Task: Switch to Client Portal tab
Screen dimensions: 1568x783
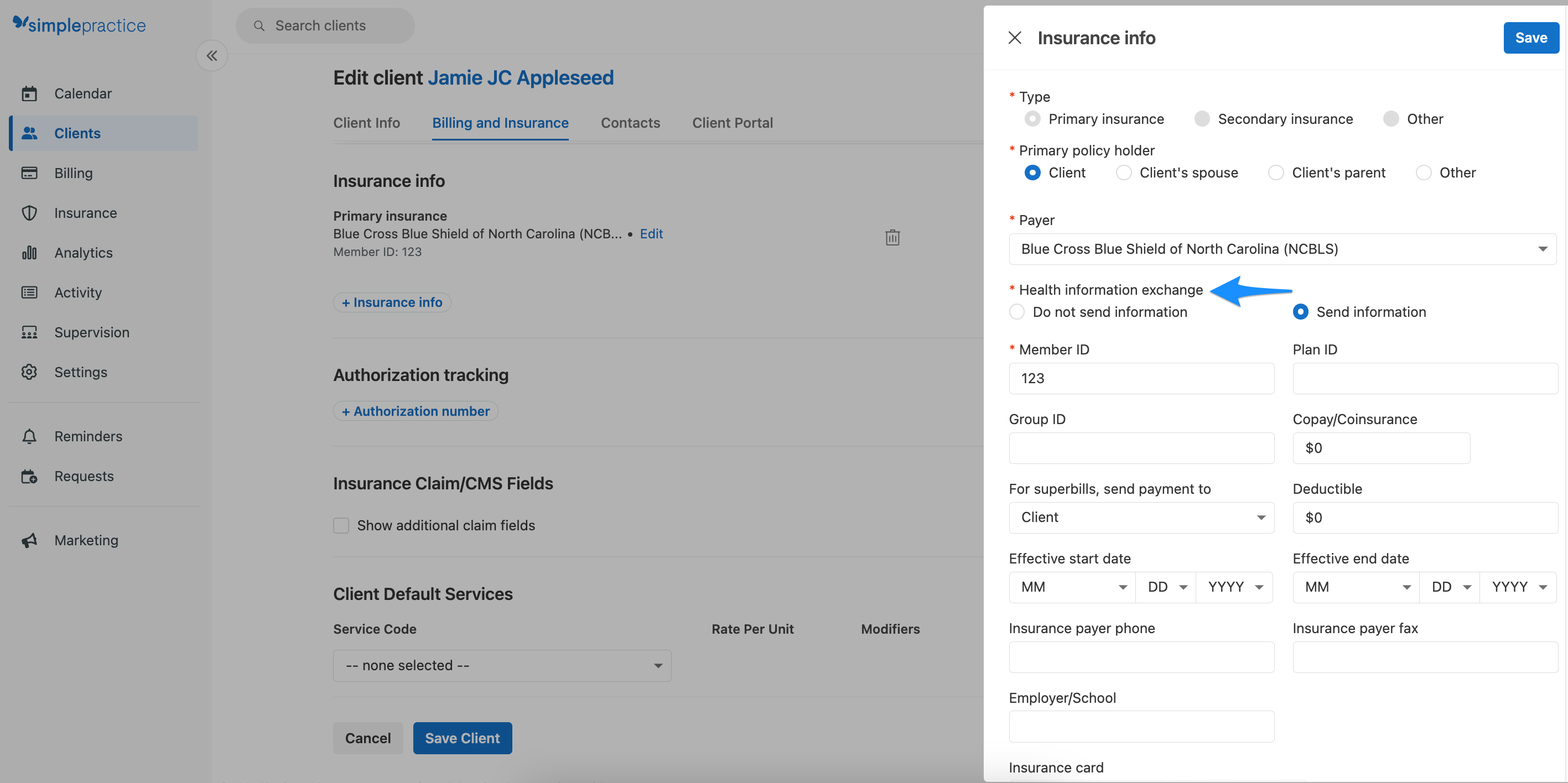Action: [732, 123]
